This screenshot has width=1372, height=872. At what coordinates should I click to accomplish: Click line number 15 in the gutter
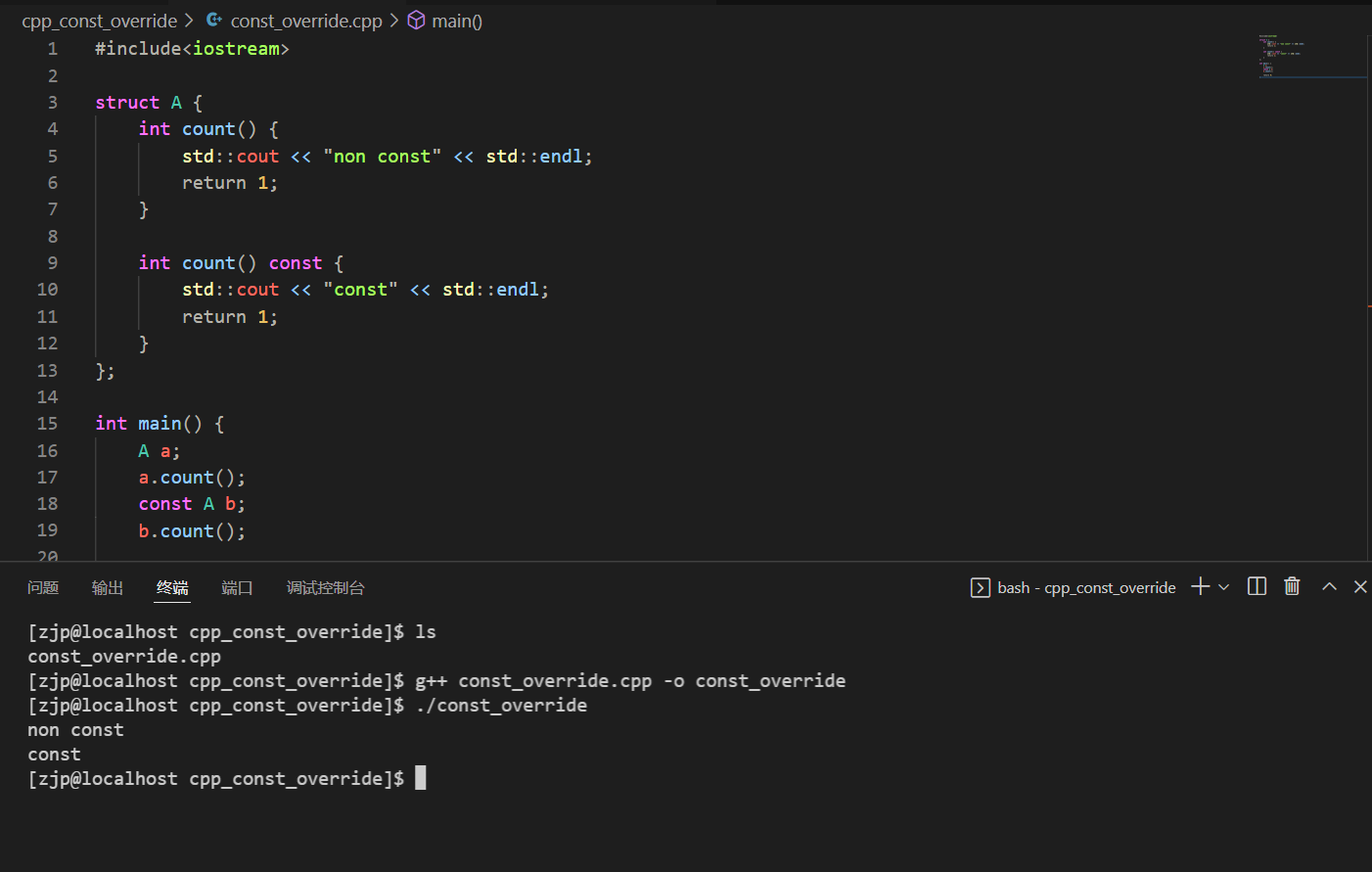(x=47, y=424)
